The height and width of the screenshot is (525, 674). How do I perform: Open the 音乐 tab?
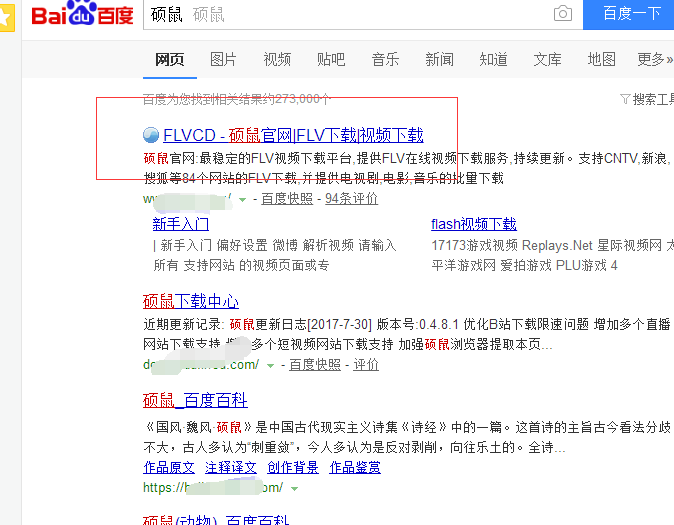pos(385,59)
